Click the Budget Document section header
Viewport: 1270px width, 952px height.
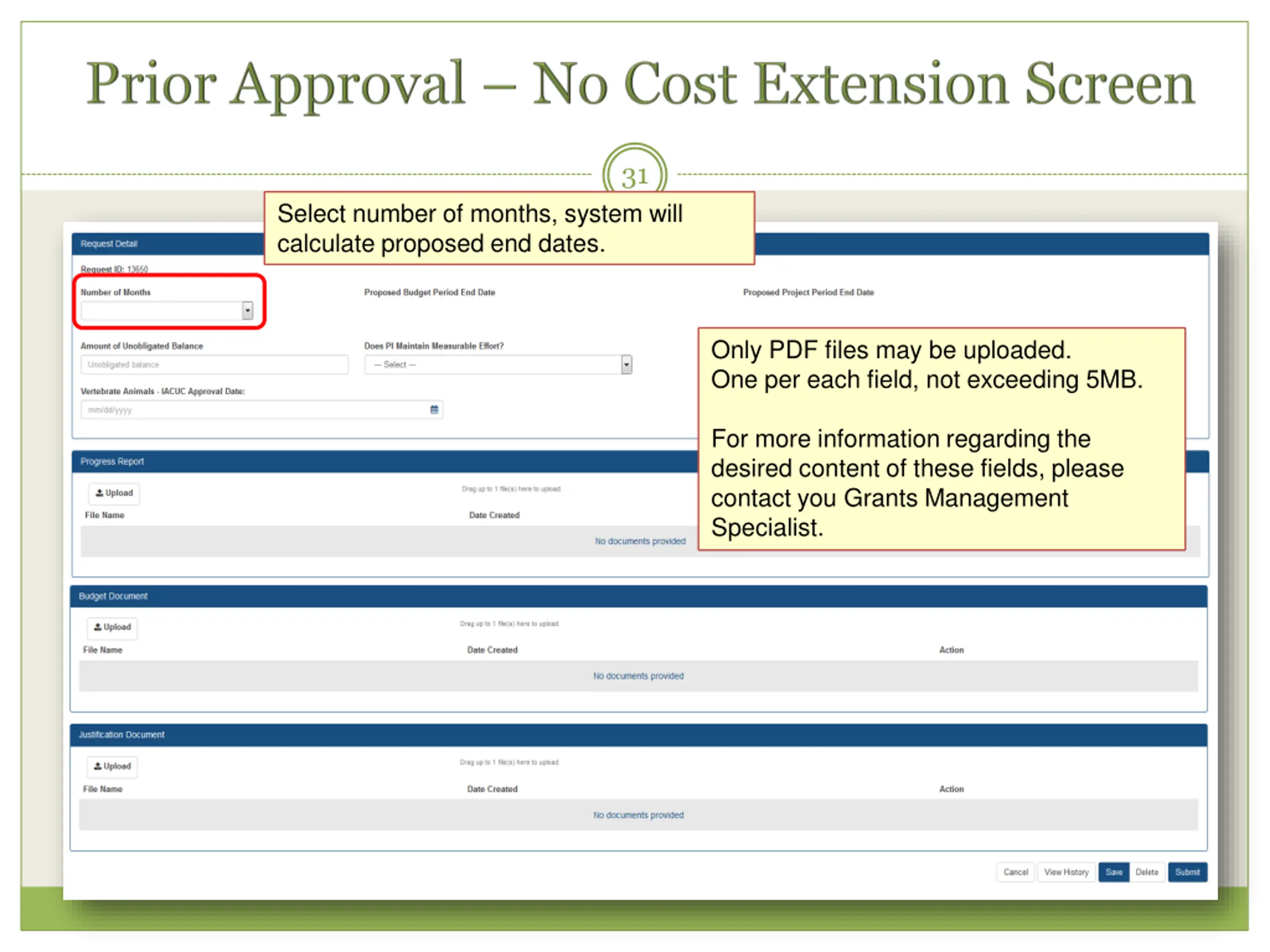coord(638,596)
